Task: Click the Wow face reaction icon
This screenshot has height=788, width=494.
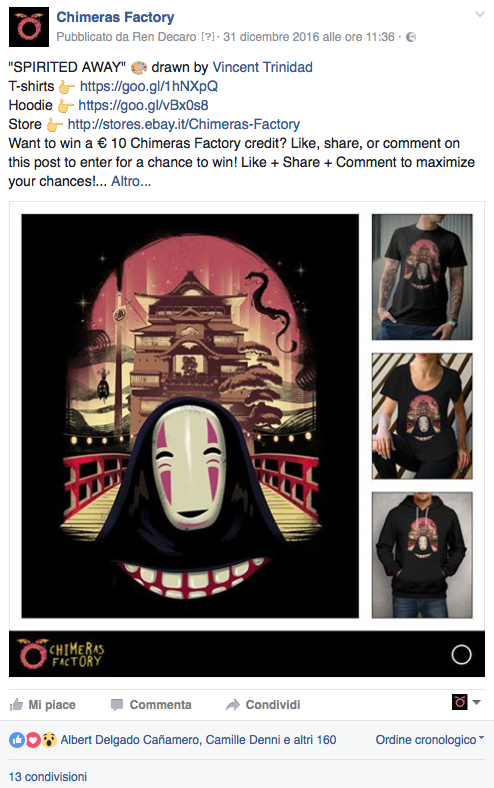Action: click(x=49, y=739)
